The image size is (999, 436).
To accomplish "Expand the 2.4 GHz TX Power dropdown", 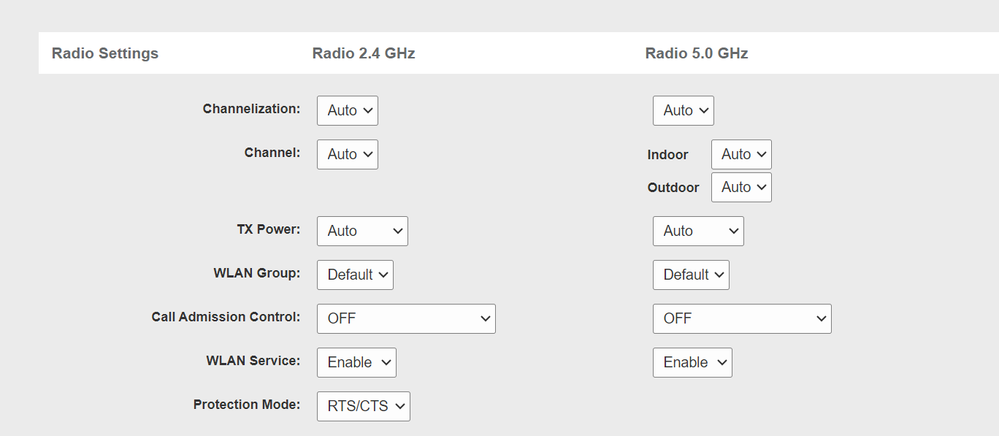I will pyautogui.click(x=362, y=231).
